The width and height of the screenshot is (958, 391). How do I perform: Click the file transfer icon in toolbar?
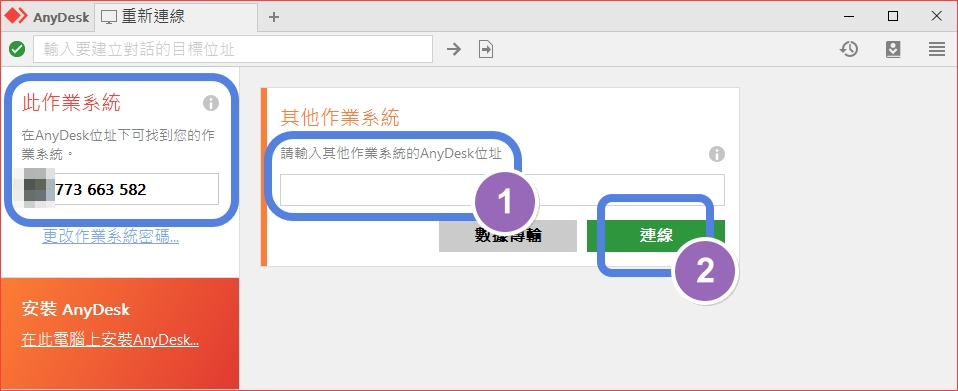[486, 49]
